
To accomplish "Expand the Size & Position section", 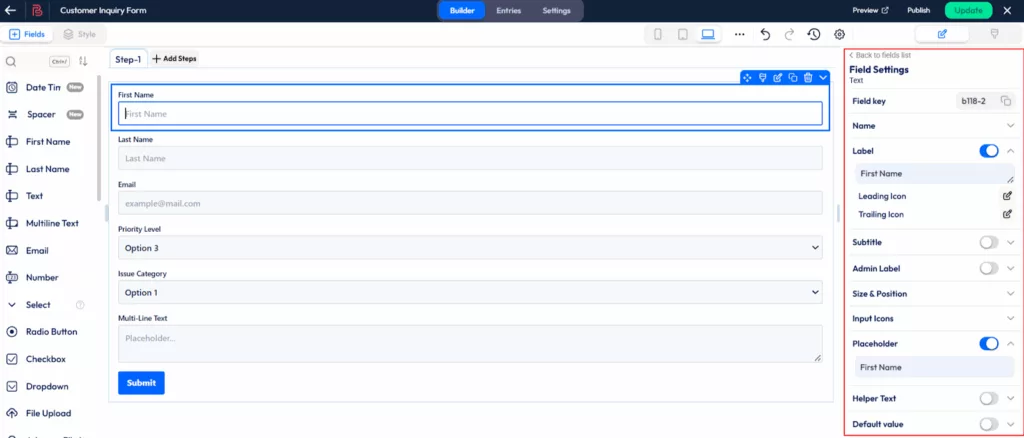I will click(x=1010, y=294).
